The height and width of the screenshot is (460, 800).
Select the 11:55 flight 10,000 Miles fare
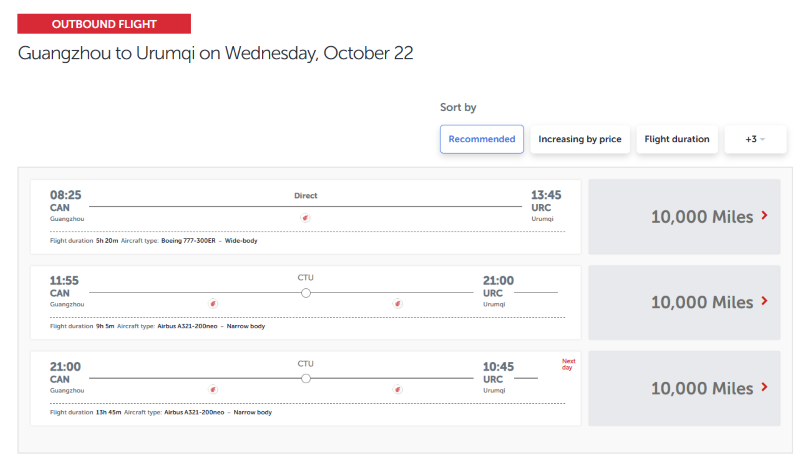(684, 302)
